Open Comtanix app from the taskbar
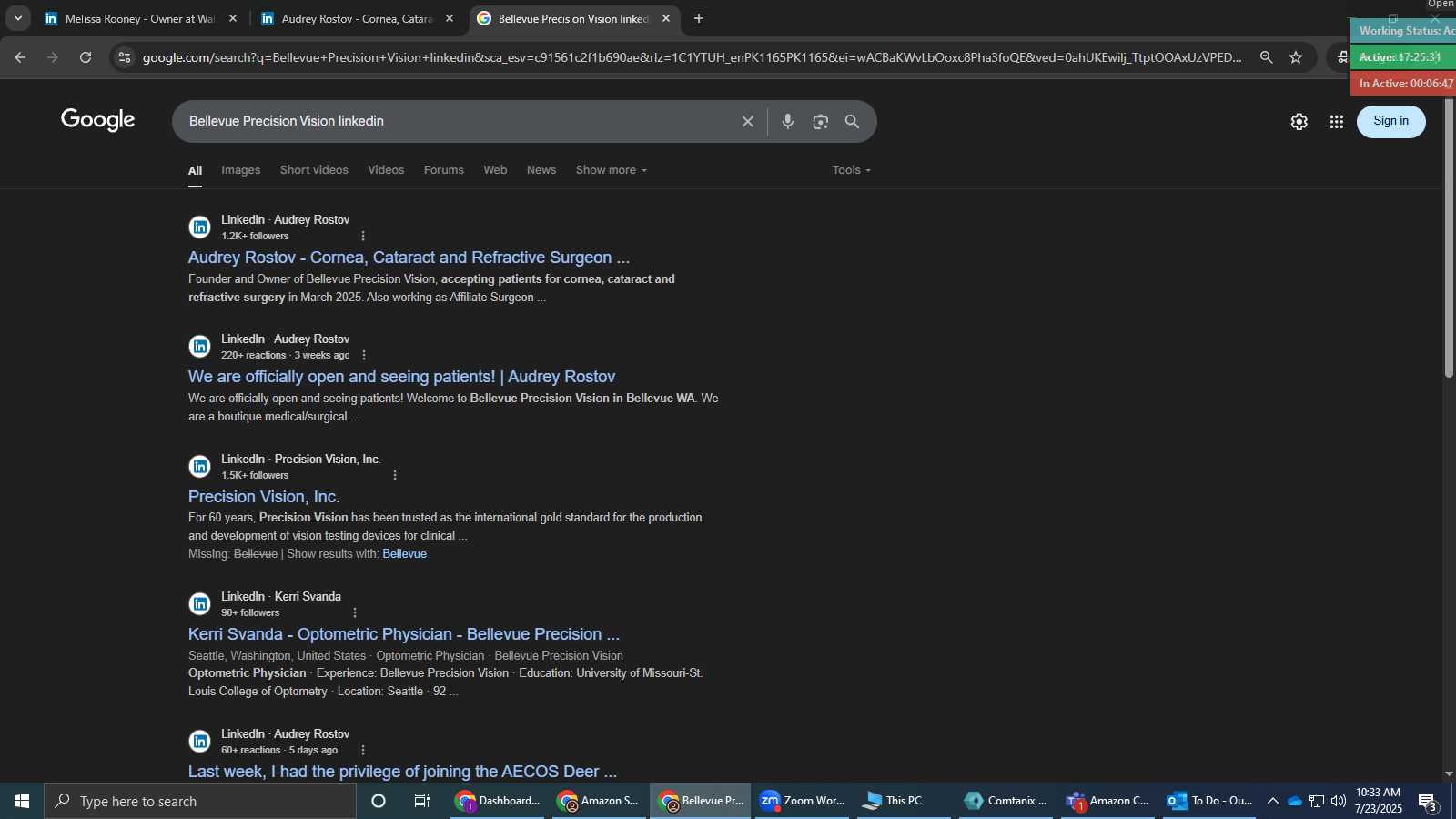Screen dimensions: 1456x819 (1006, 801)
